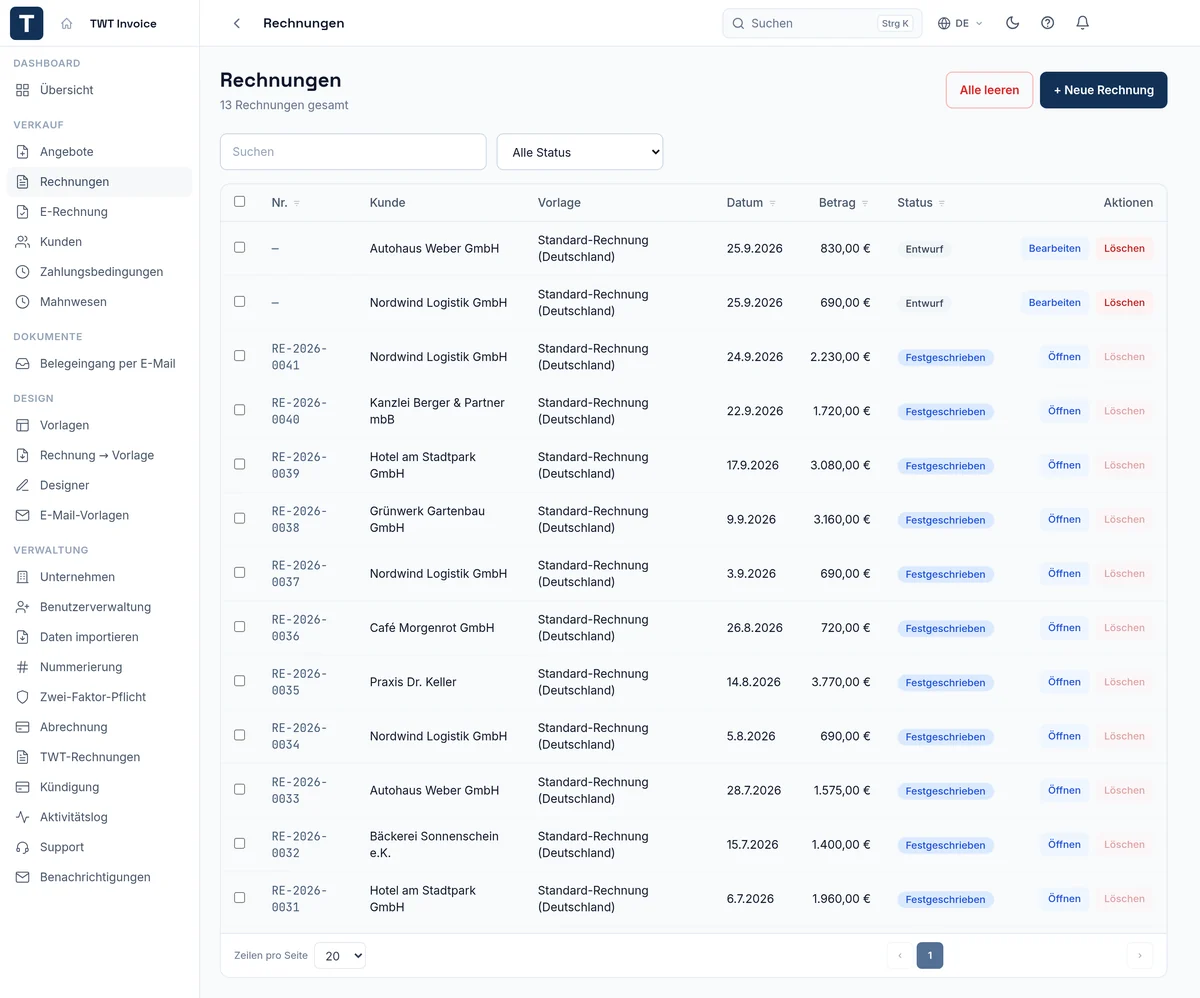This screenshot has height=998, width=1200.
Task: Open the notifications bell icon
Action: [x=1082, y=23]
